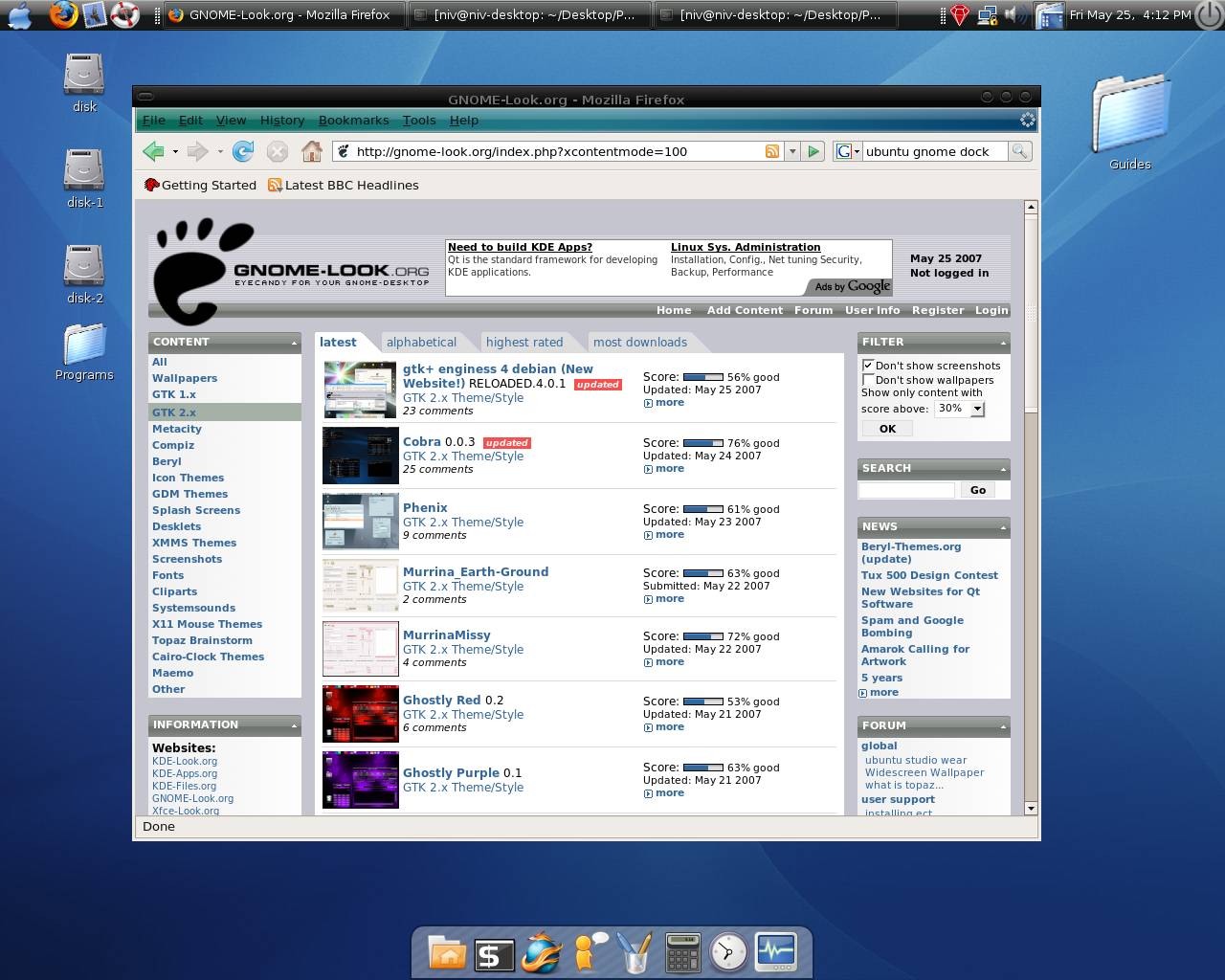The image size is (1225, 980).
Task: Click the lifebuoy help icon in top panel
Action: (124, 14)
